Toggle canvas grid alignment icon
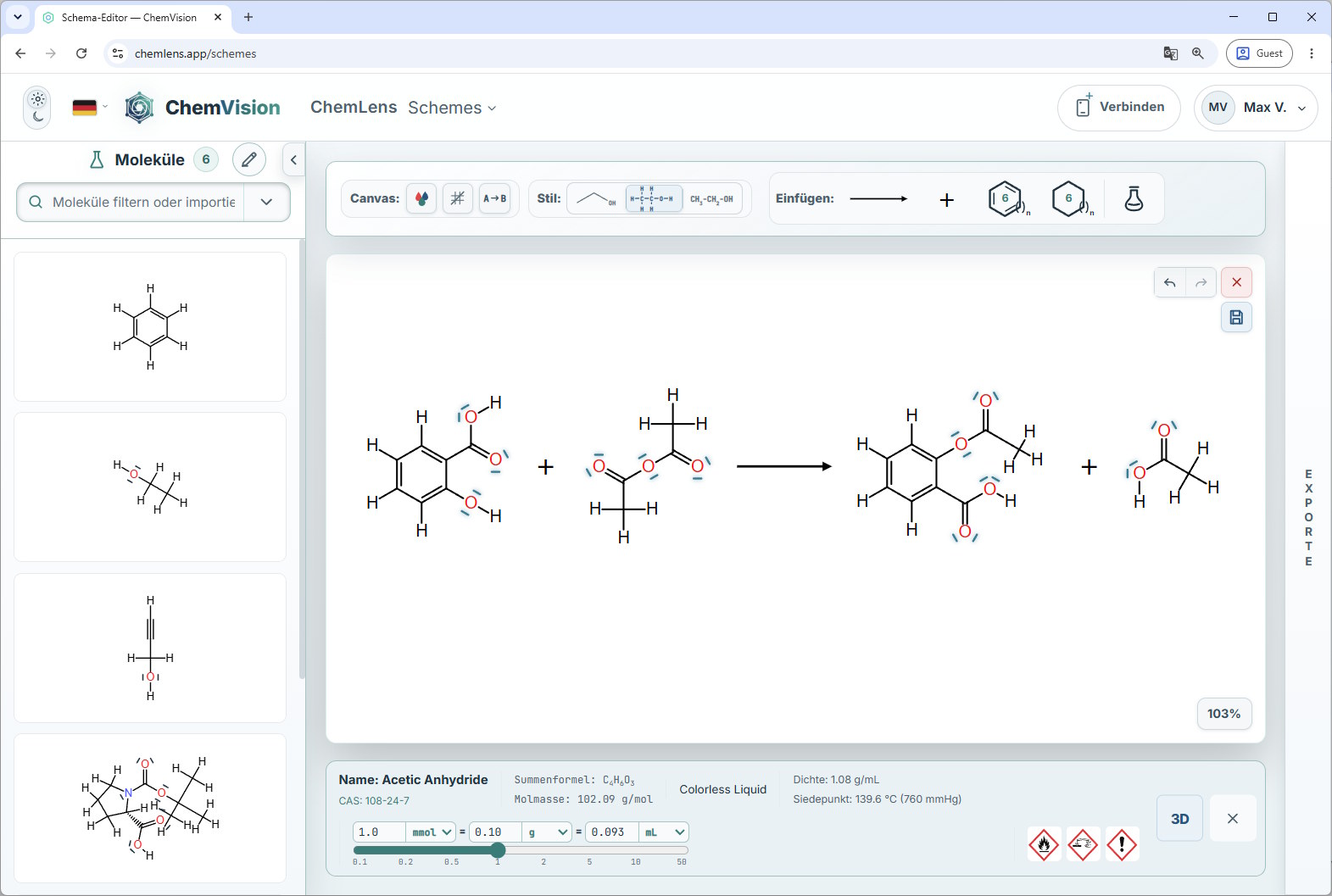Screen dimensions: 1332x896 458,198
